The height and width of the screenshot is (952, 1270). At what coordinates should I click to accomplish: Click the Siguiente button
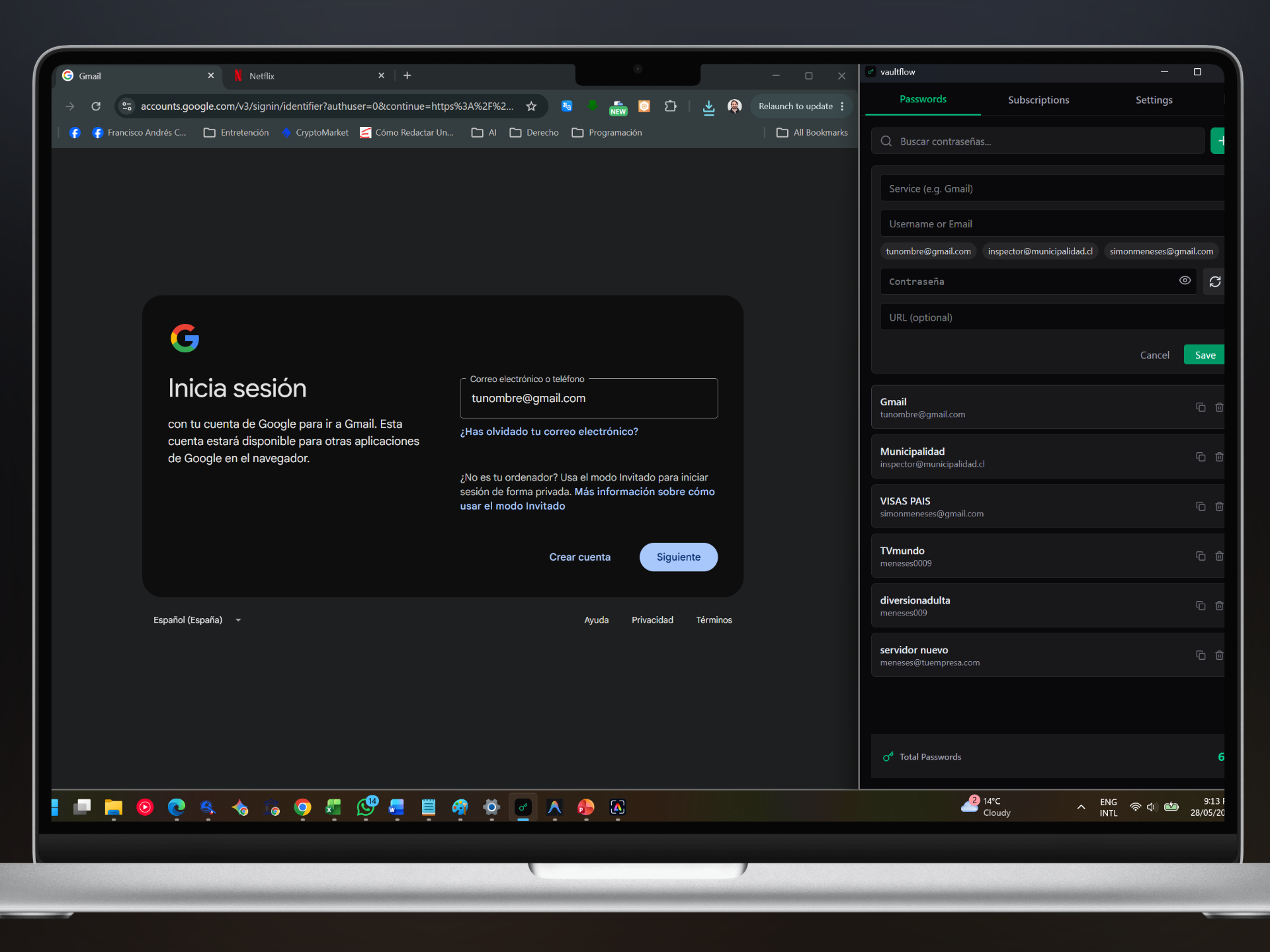click(678, 557)
